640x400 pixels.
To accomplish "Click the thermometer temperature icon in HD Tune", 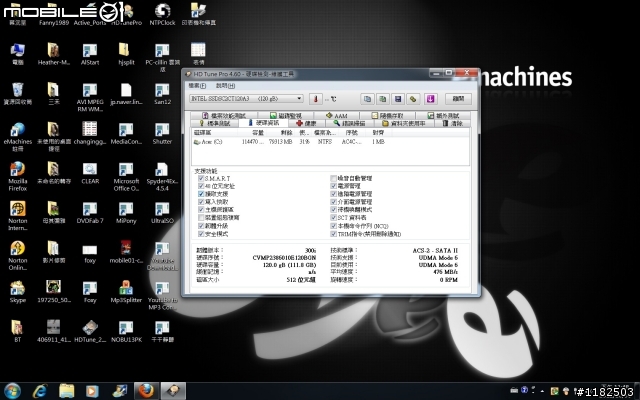I will point(315,99).
